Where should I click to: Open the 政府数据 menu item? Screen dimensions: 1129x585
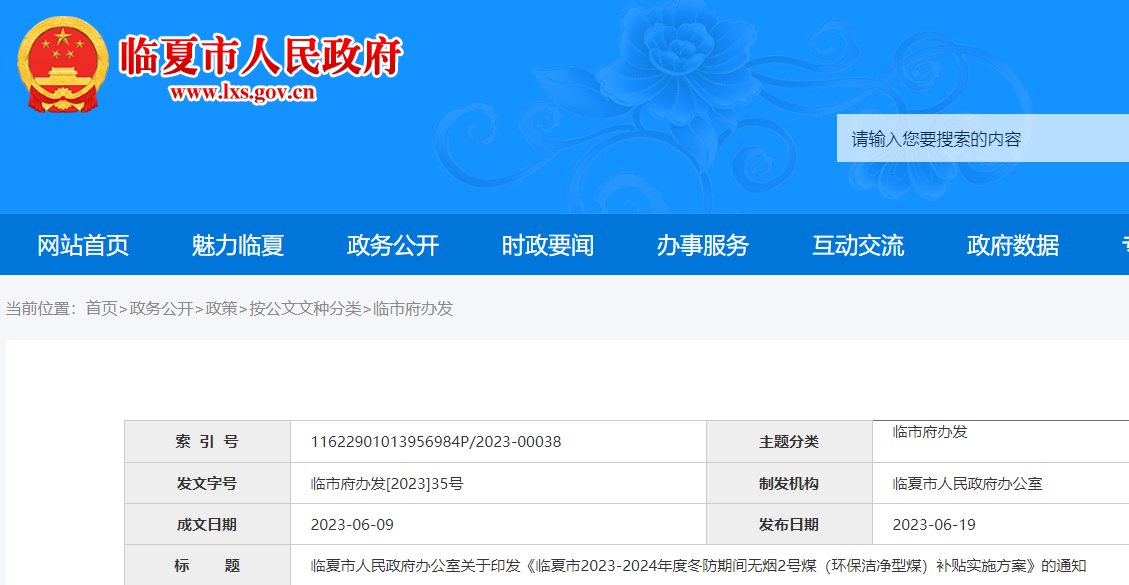1013,245
